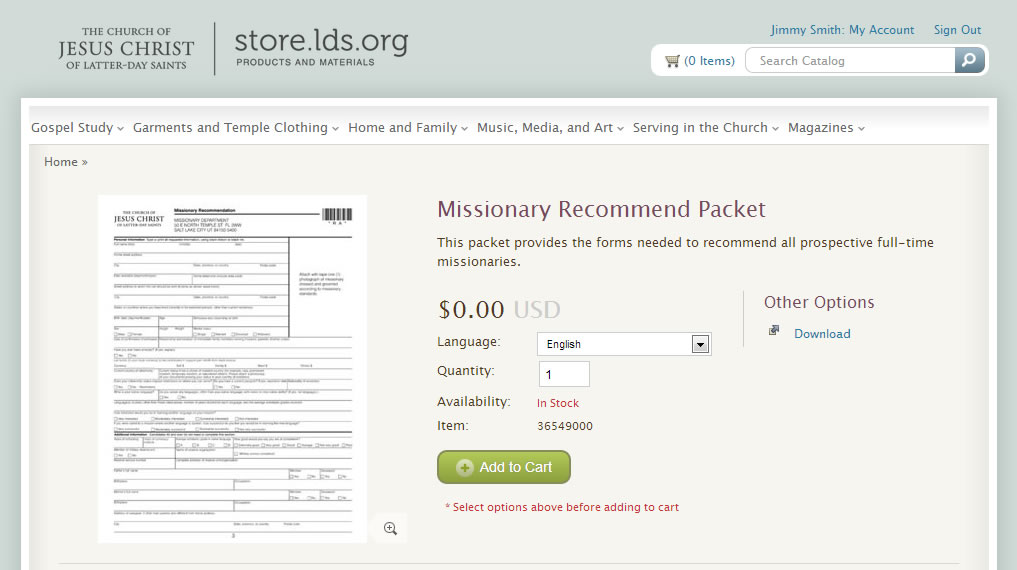Image resolution: width=1017 pixels, height=570 pixels.
Task: Click the shopping cart icon
Action: pos(672,61)
